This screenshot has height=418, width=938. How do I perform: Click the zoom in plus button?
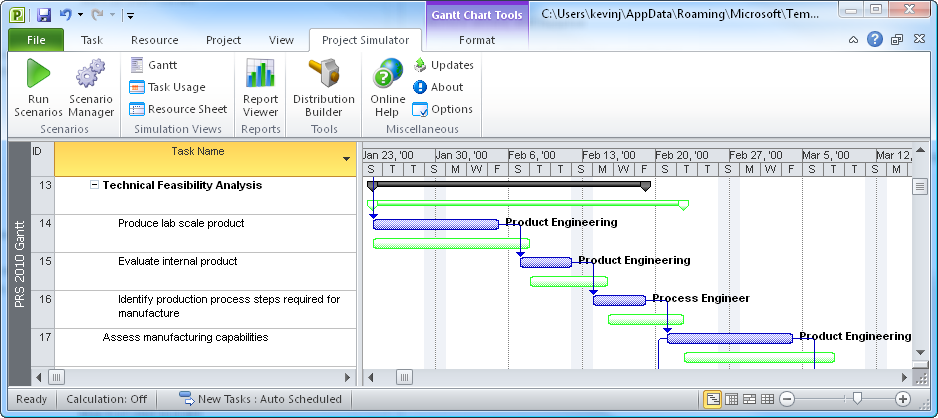[x=903, y=399]
